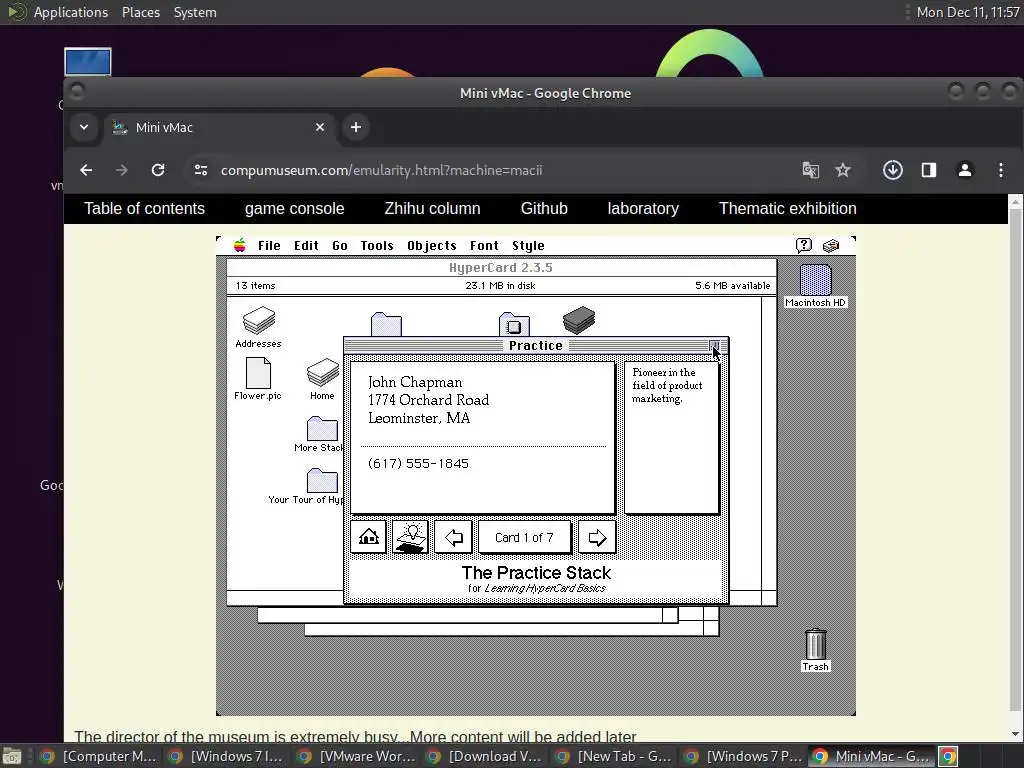The image size is (1024, 768).
Task: Click the site information icon in address bar
Action: coord(200,170)
